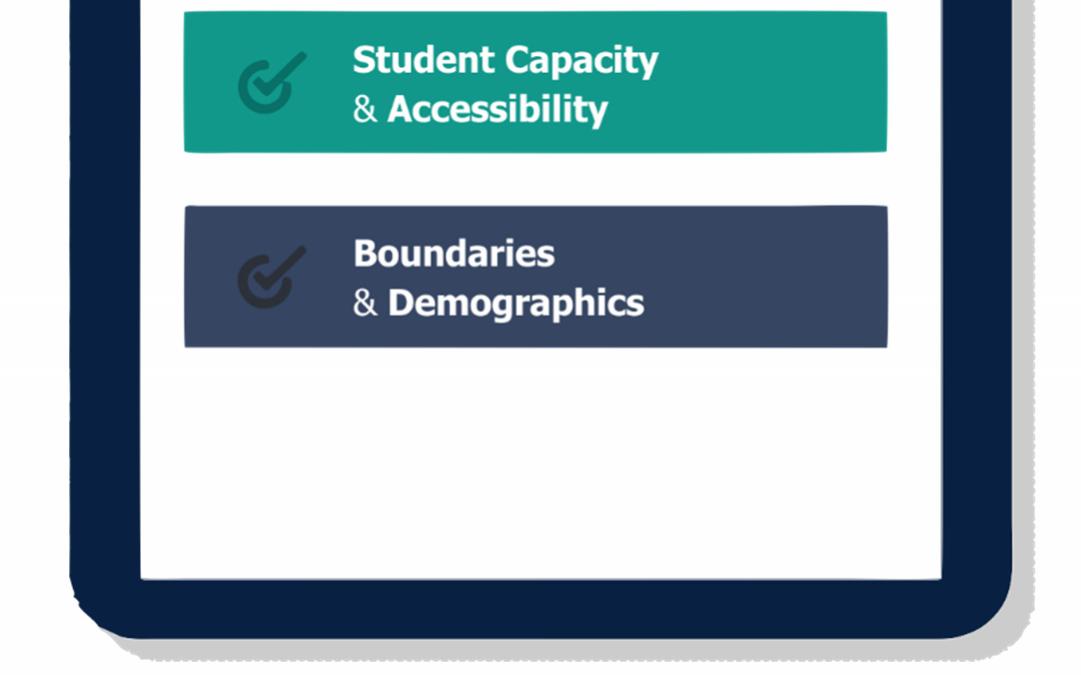Click the checkmark icon beside Boundaries
The image size is (1081, 675).
coord(270,276)
